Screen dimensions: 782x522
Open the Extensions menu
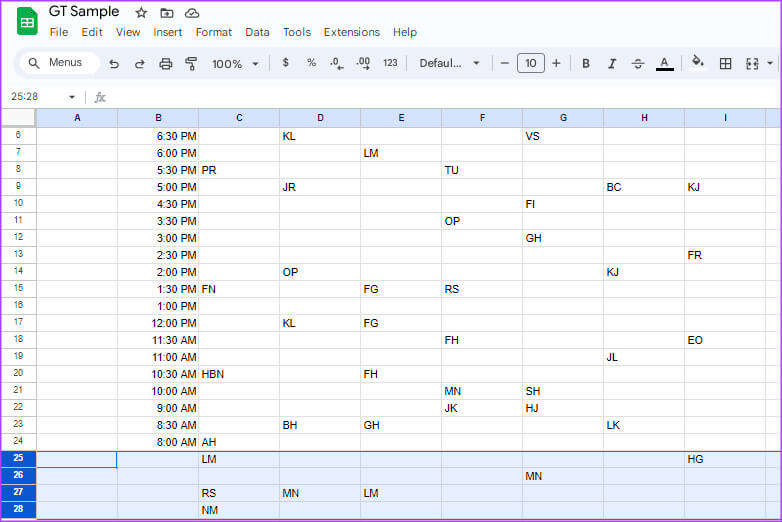[x=351, y=32]
